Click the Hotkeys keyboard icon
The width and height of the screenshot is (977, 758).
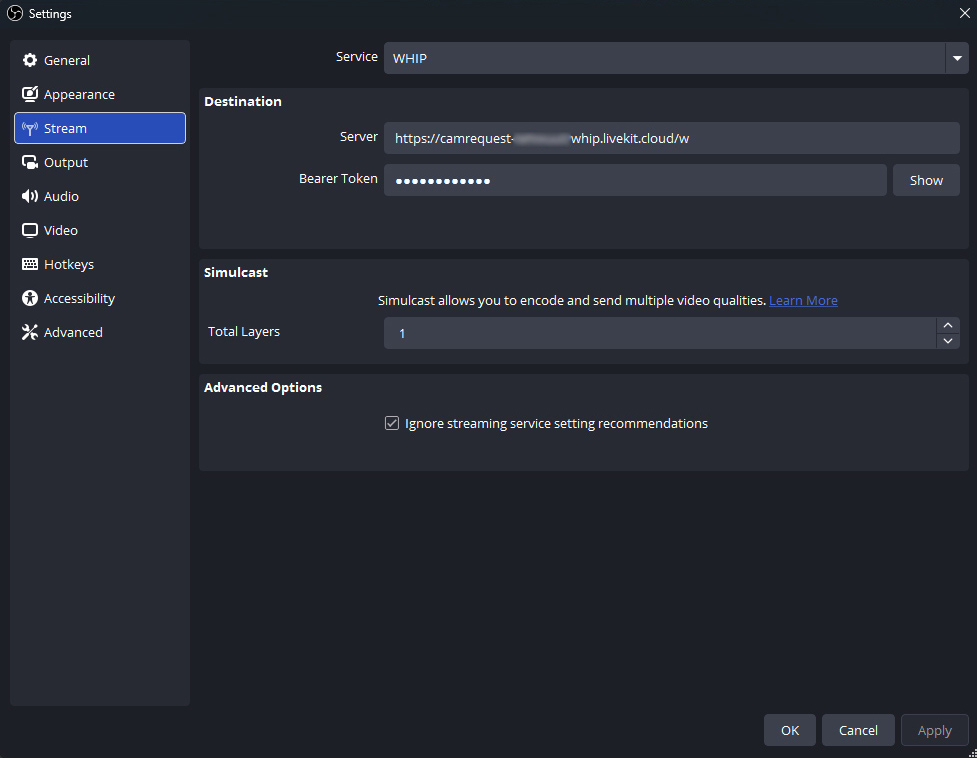point(30,264)
